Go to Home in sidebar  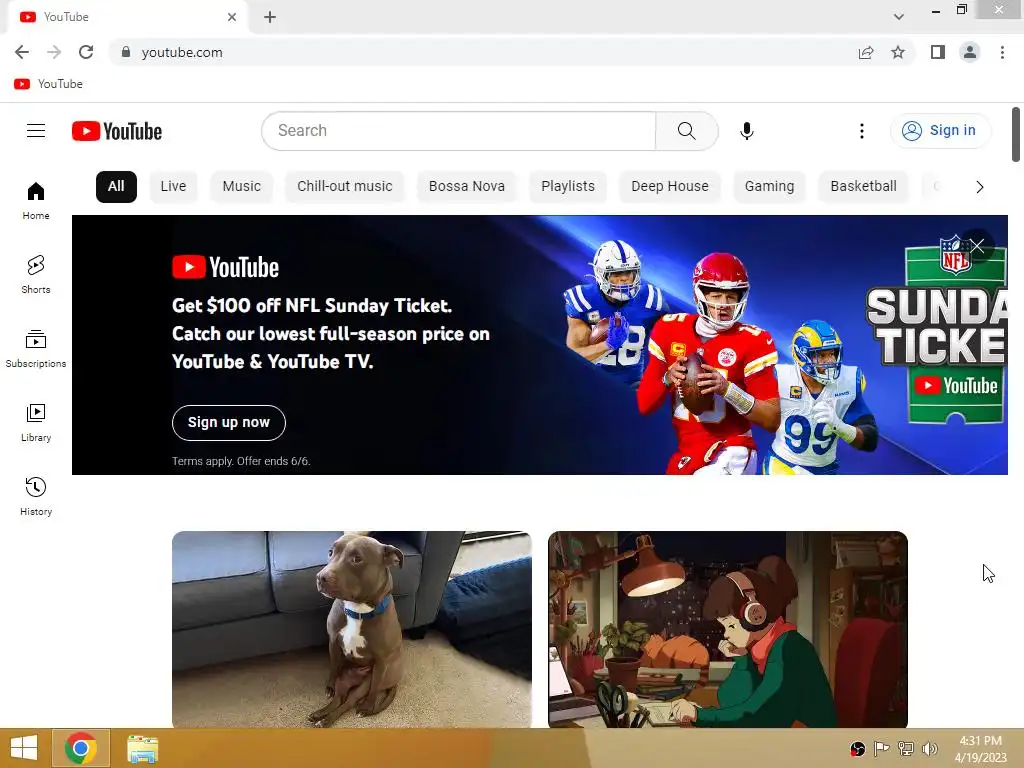tap(36, 200)
